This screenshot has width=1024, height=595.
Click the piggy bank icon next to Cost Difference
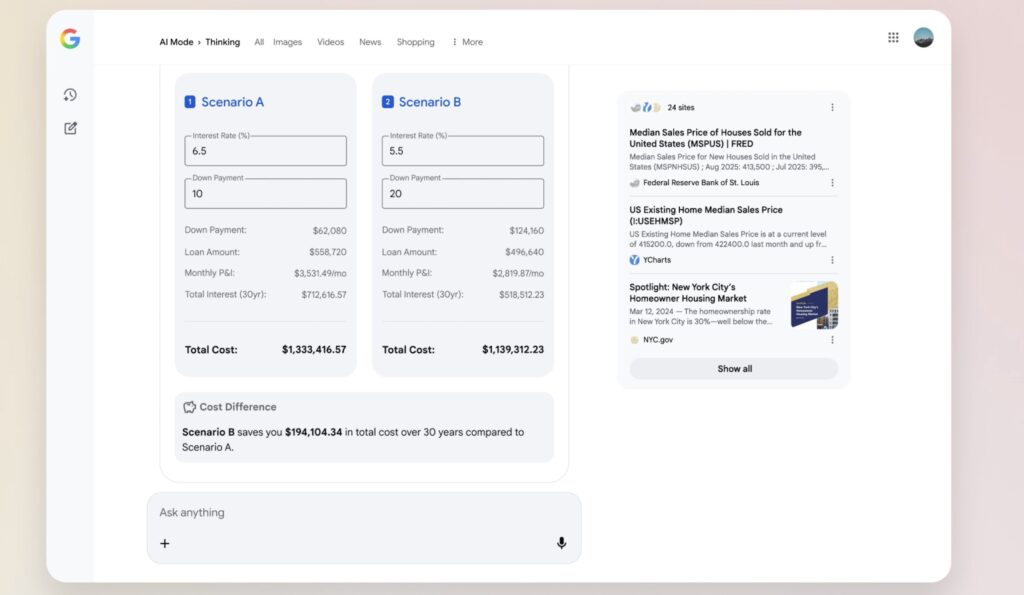point(189,407)
